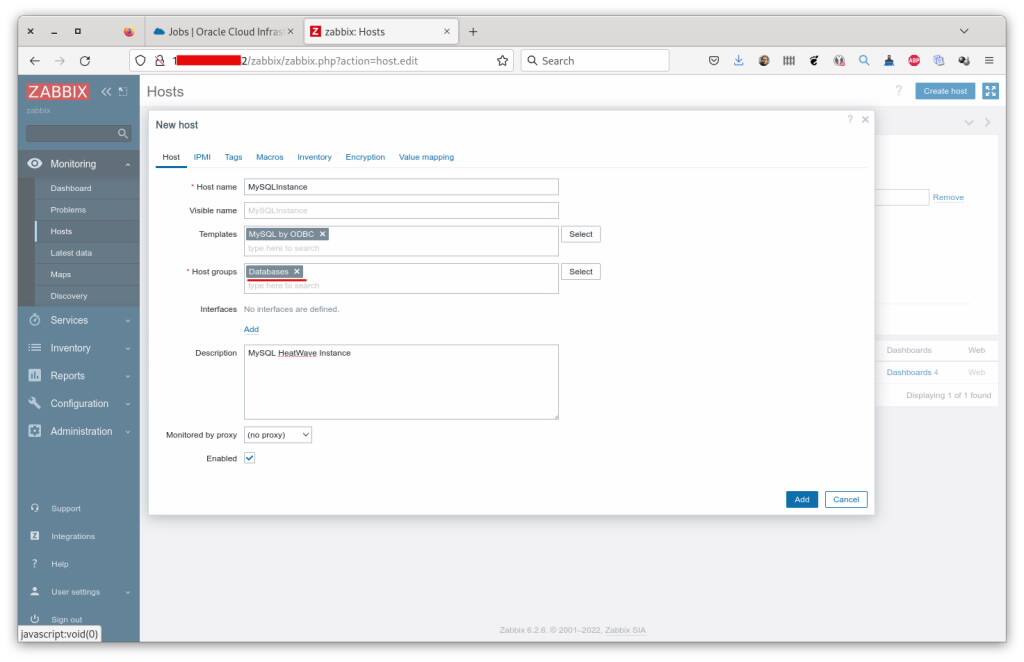Screen dimensions: 1024x662
Task: Click the Description text area
Action: (401, 382)
